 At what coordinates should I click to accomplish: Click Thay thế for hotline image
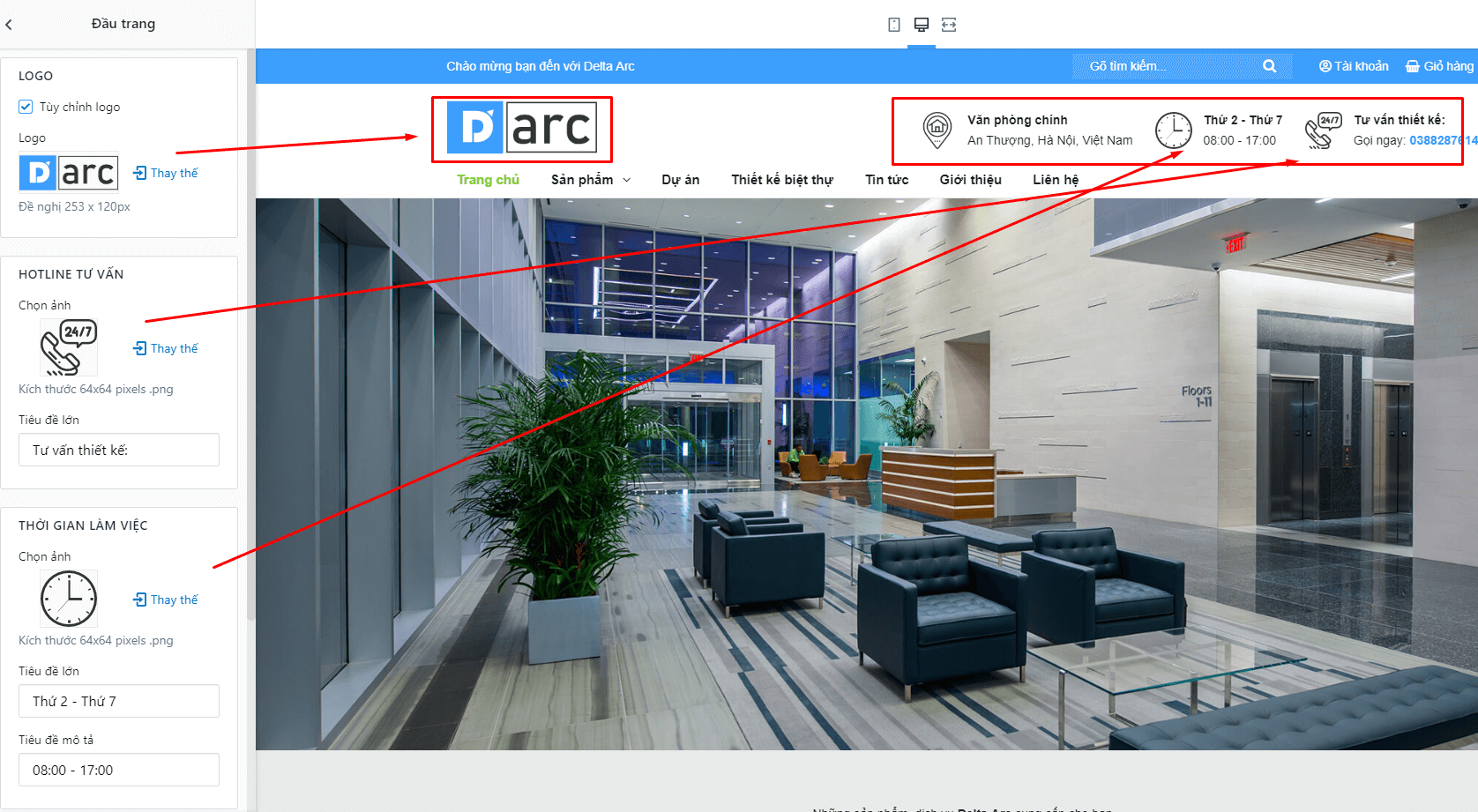point(165,348)
